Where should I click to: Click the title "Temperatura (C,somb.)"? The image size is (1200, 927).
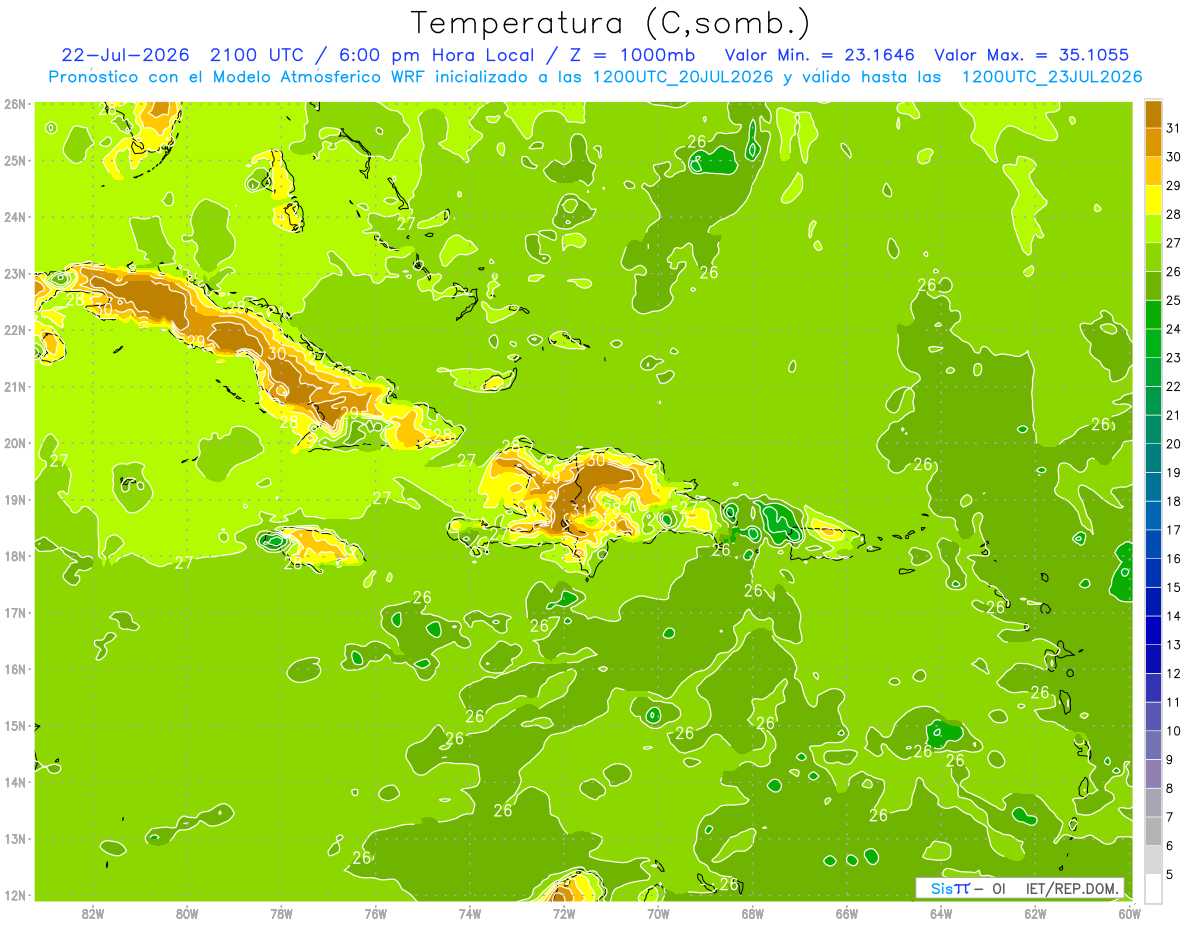tap(610, 24)
